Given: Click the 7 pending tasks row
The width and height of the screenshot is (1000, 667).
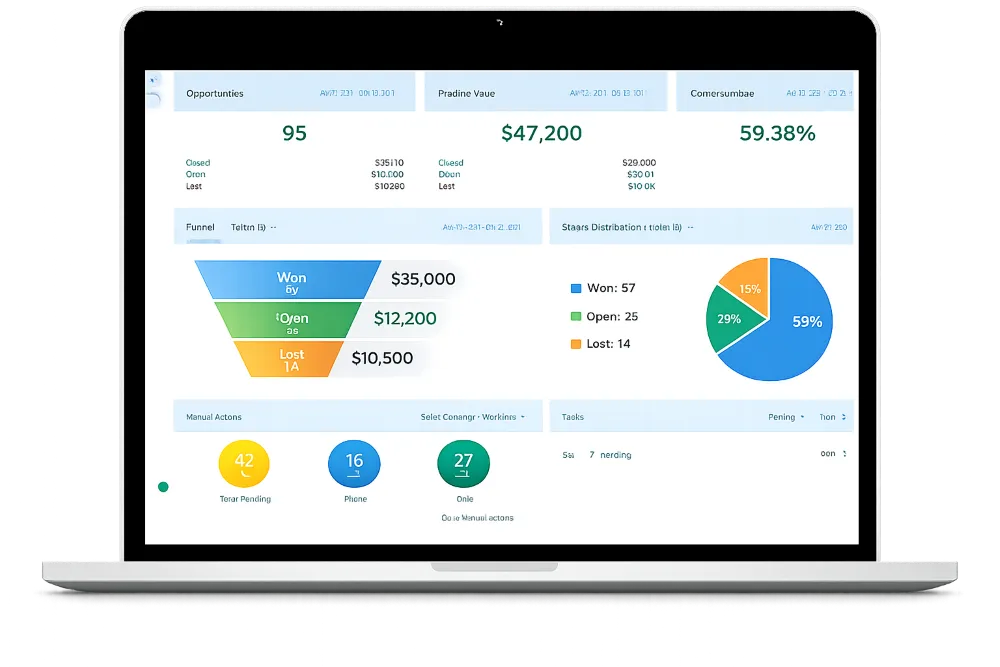Looking at the screenshot, I should [705, 455].
